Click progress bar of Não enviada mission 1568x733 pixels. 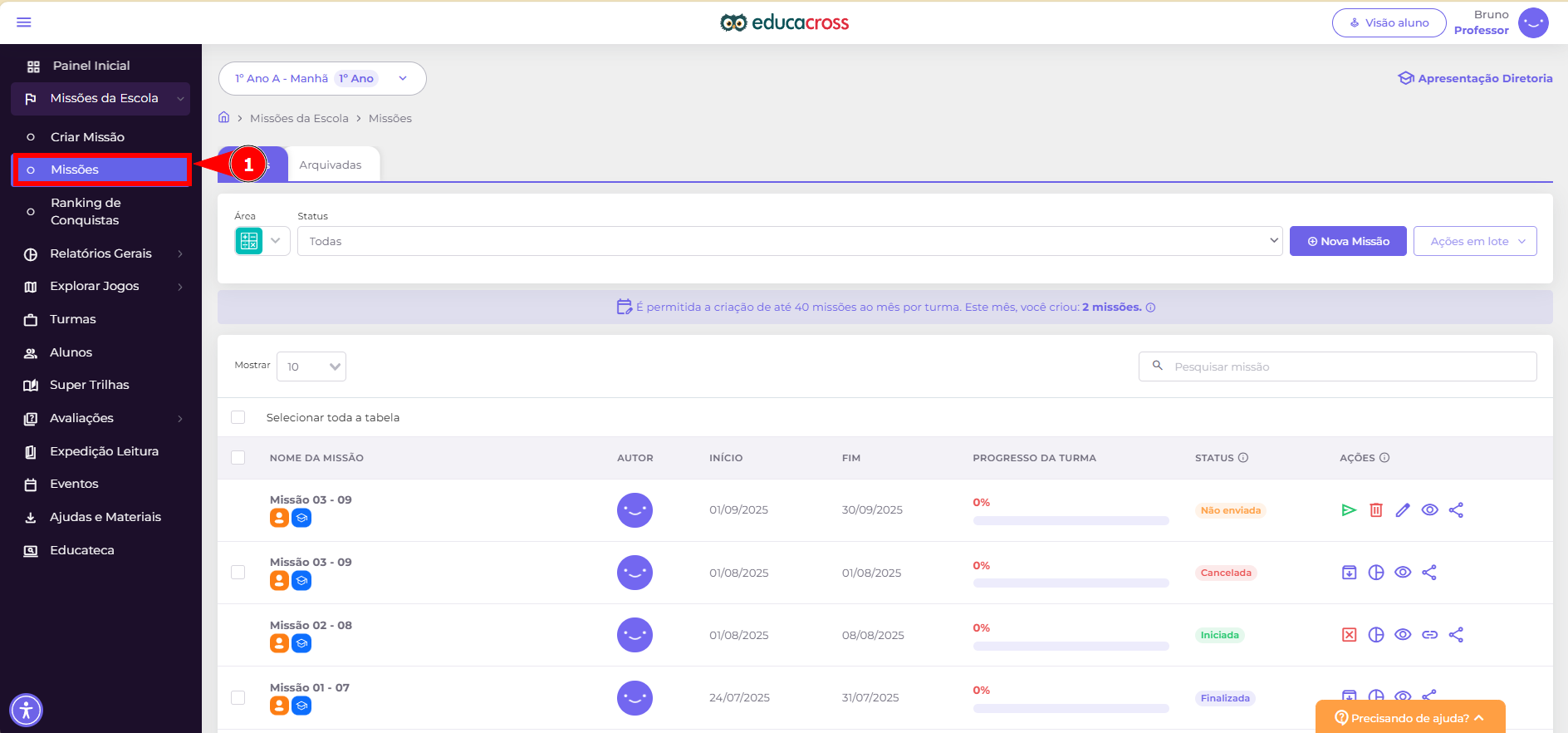click(x=1071, y=521)
